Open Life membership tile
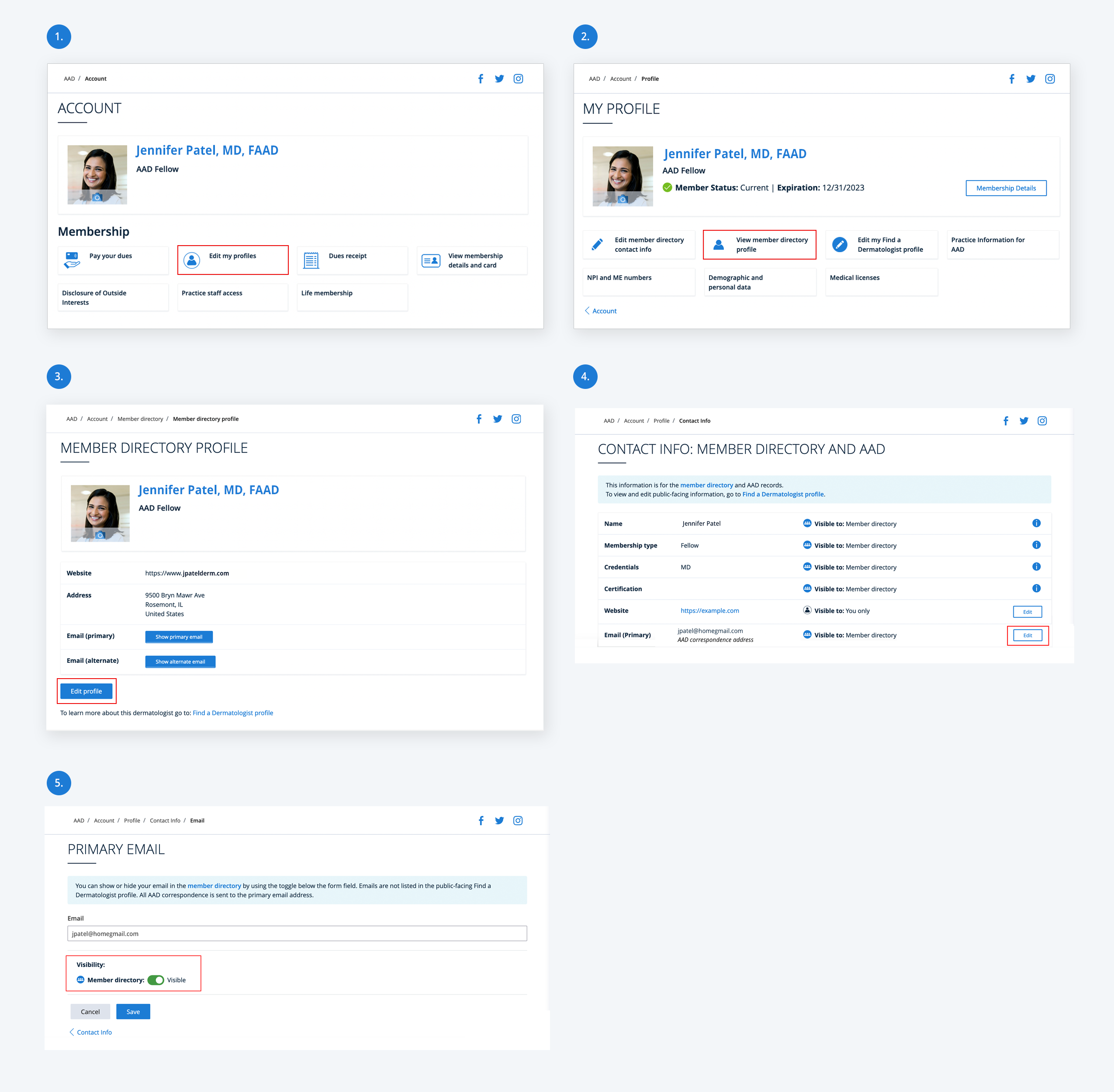1114x1092 pixels. pyautogui.click(x=352, y=297)
